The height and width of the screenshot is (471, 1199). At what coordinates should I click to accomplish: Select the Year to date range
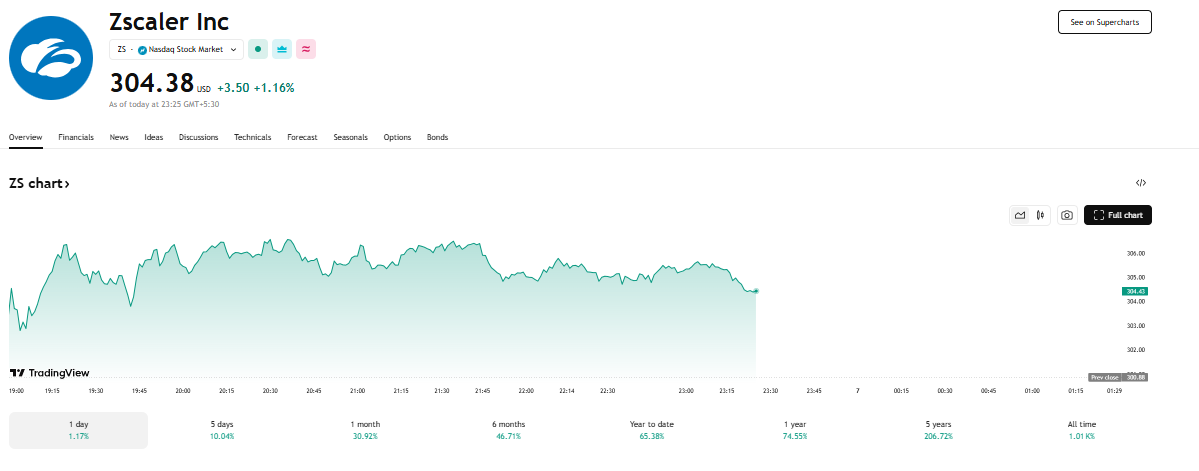(651, 430)
